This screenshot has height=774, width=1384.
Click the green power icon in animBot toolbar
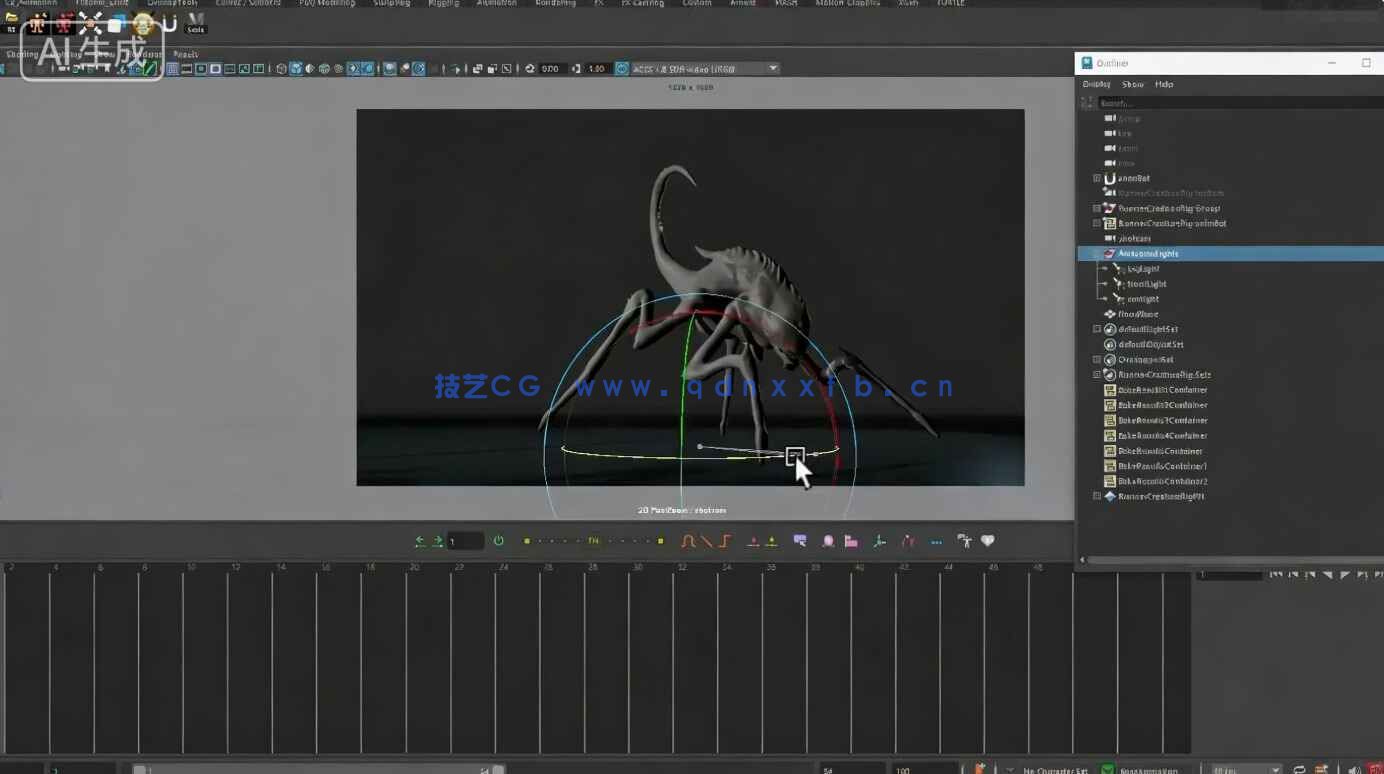[499, 541]
